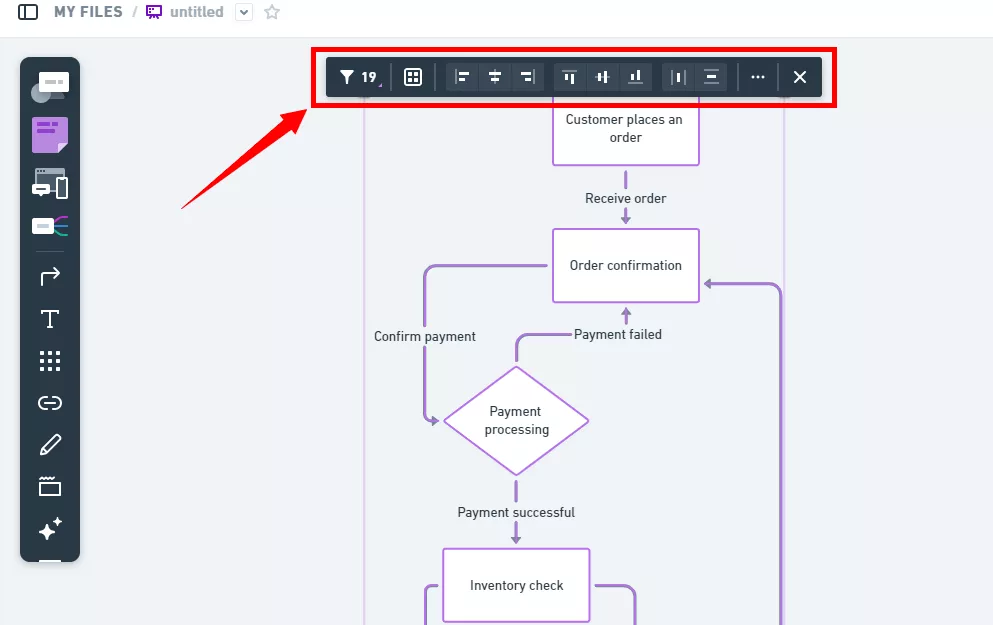993x625 pixels.
Task: Open the AI sparkle assistant tool
Action: click(x=50, y=528)
